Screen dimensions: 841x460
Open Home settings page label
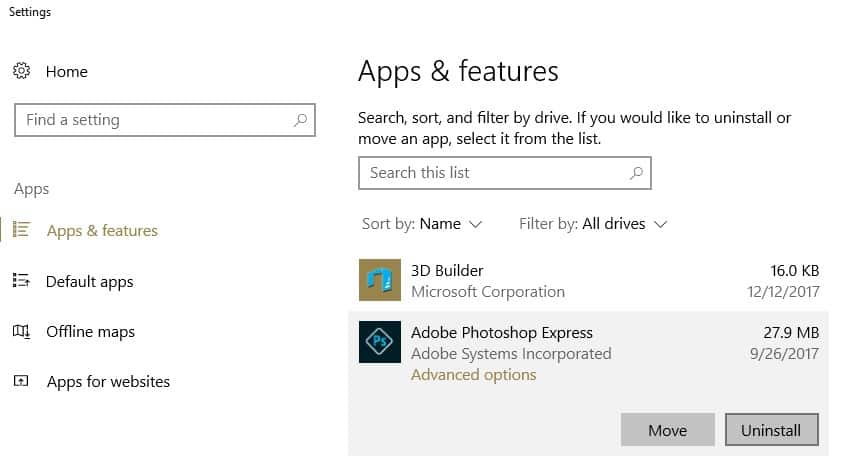[67, 71]
